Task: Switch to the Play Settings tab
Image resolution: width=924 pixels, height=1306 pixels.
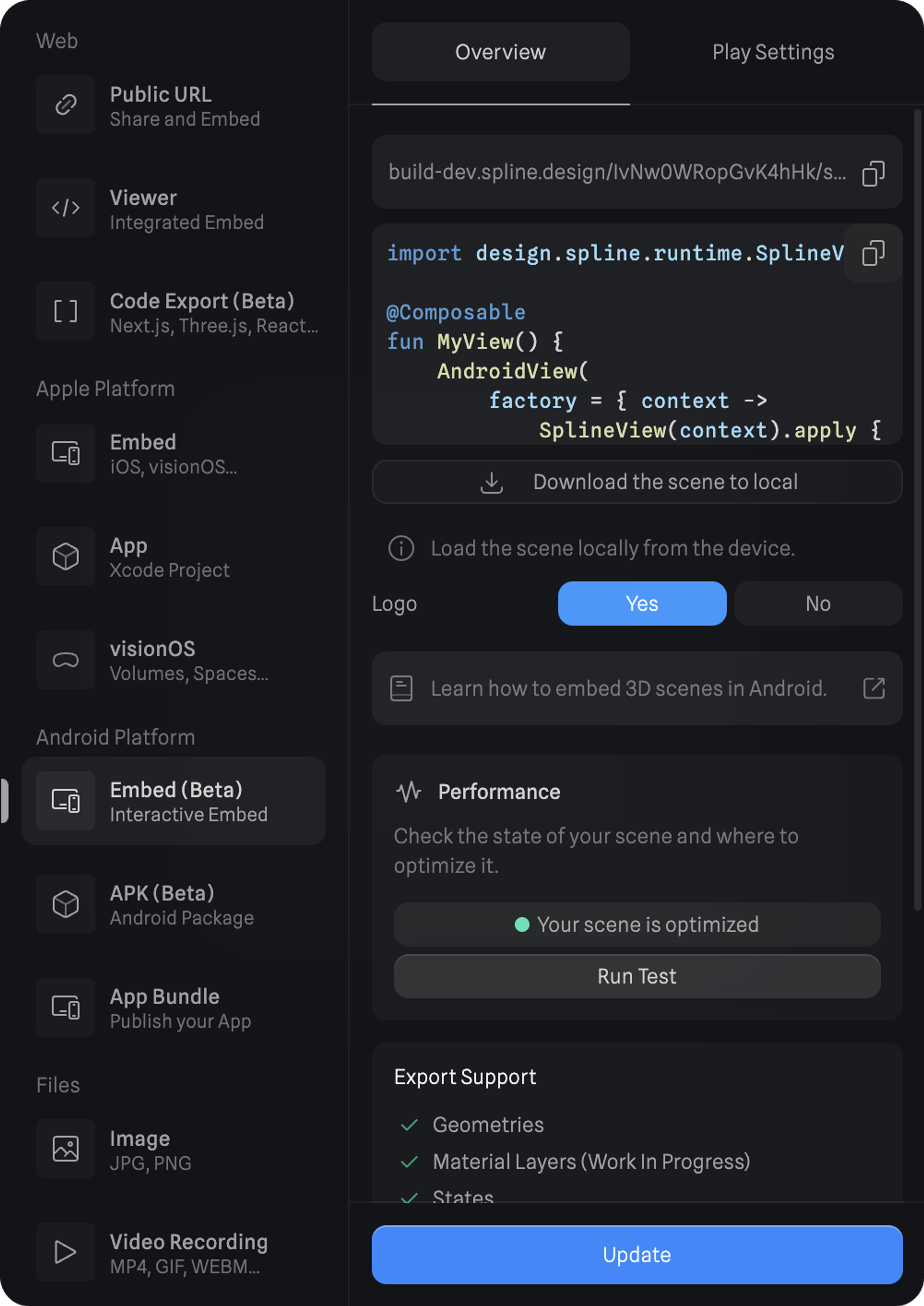Action: coord(772,52)
